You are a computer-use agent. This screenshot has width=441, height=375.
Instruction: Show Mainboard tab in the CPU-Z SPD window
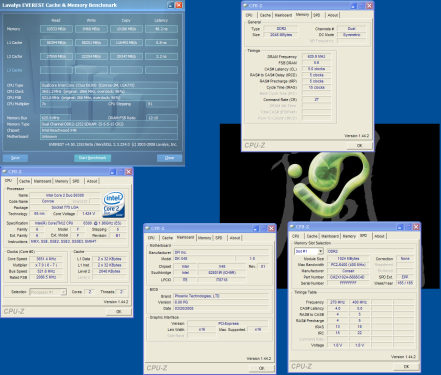coord(330,236)
